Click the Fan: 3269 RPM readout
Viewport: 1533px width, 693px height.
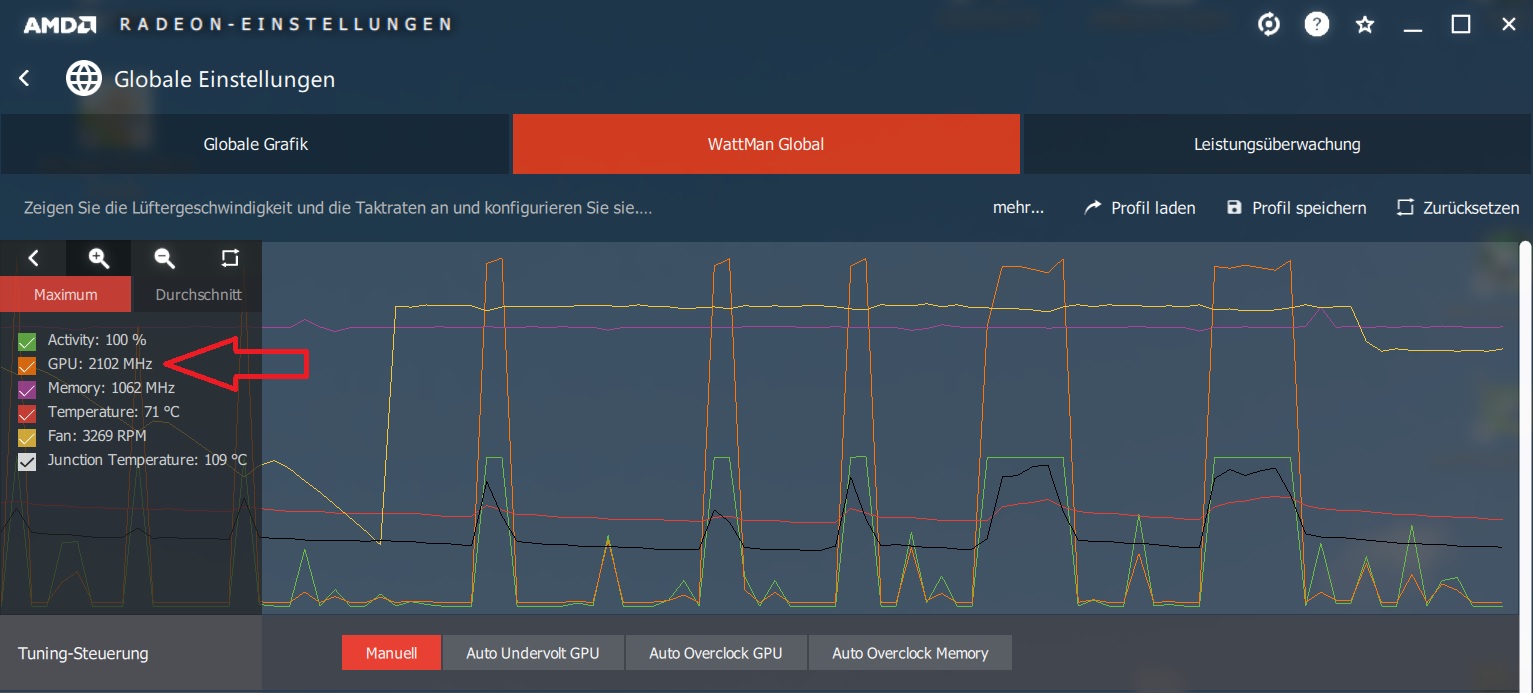(x=98, y=436)
